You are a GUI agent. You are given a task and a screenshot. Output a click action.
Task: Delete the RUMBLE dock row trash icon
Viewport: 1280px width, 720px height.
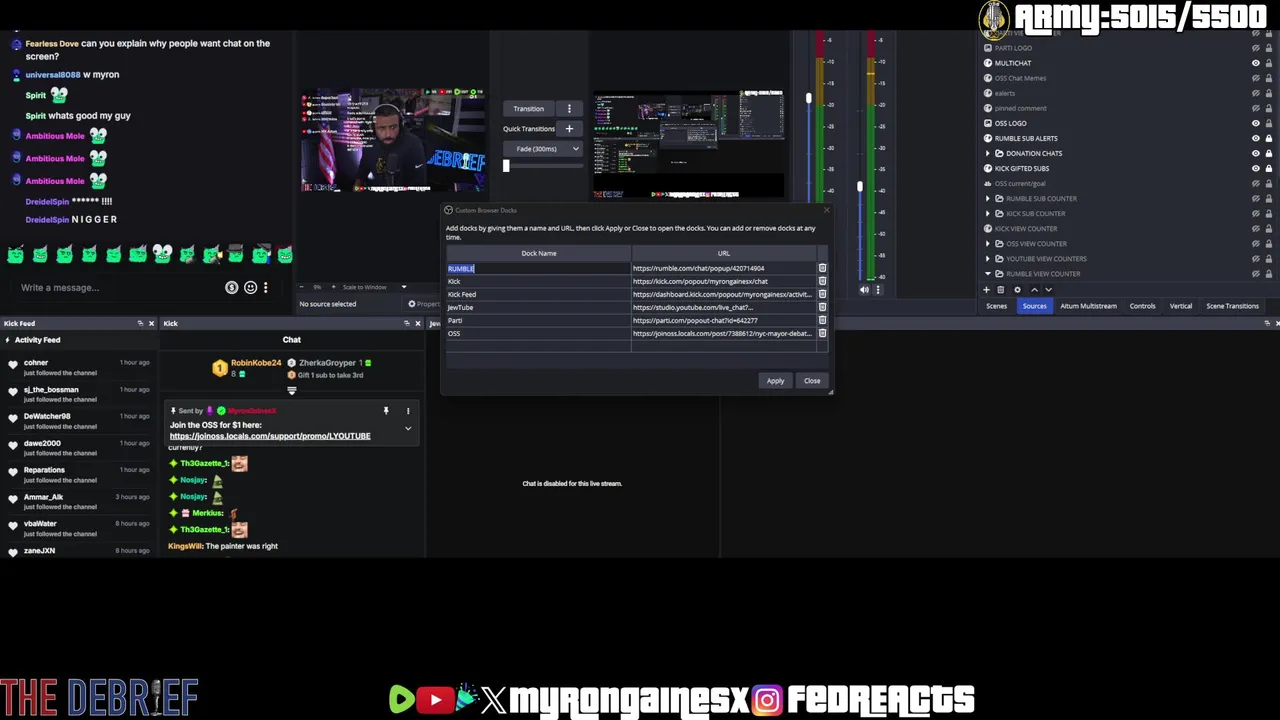[822, 268]
